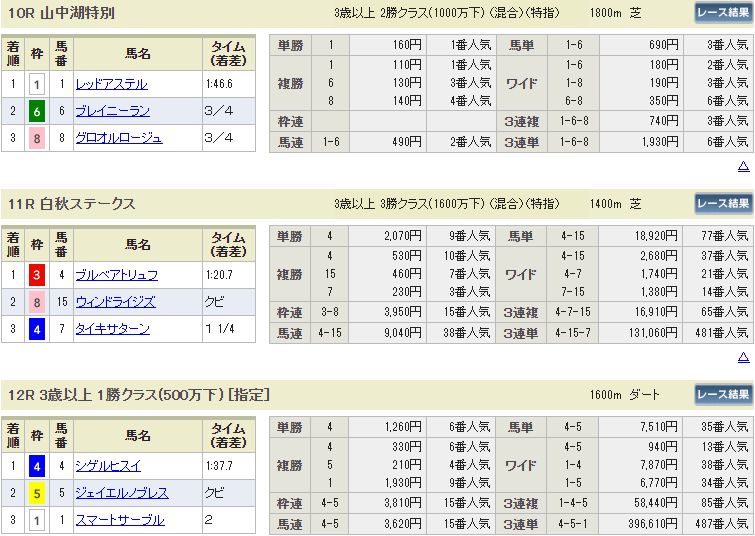Select 487番人気 popularity cell

[x=721, y=523]
